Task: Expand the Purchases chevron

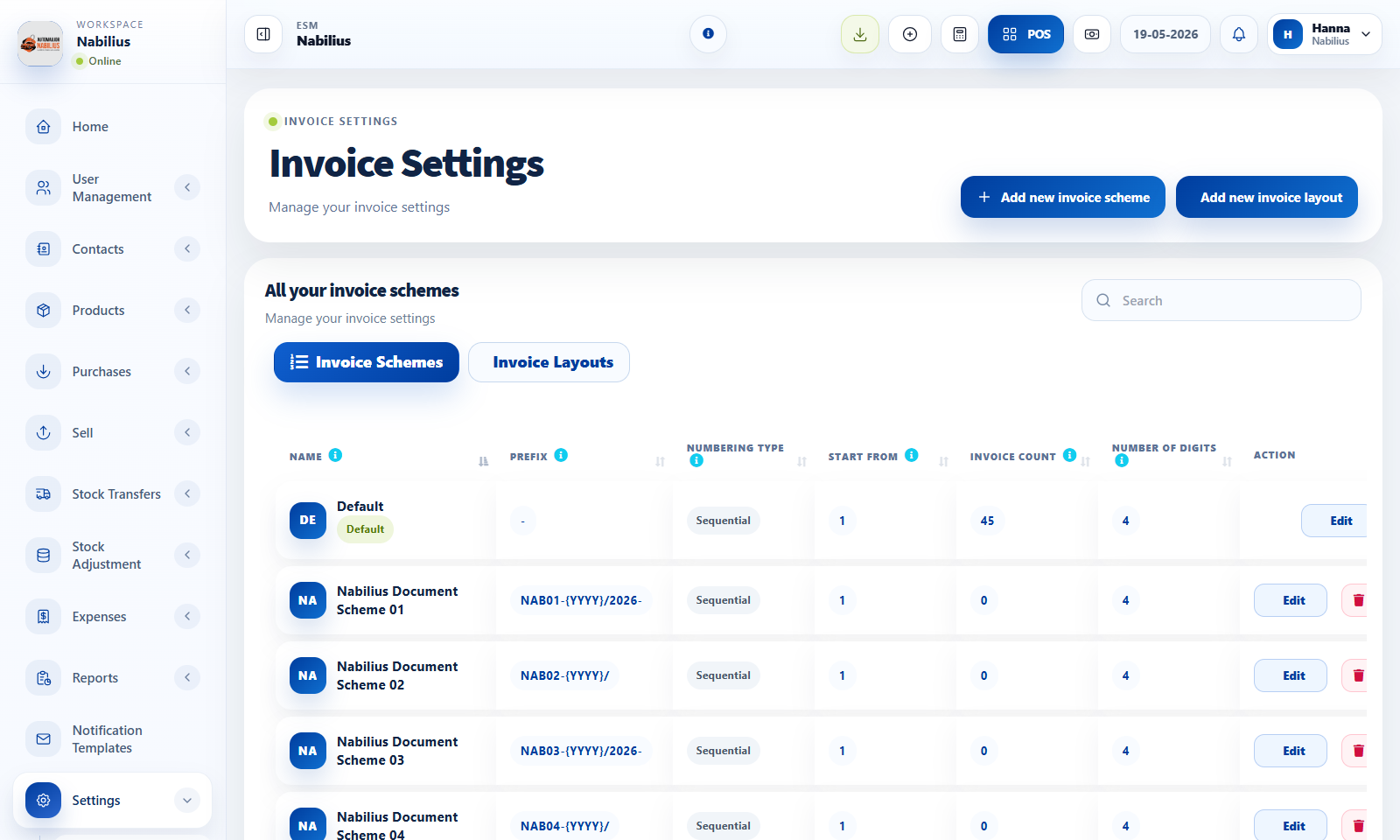Action: pos(187,371)
